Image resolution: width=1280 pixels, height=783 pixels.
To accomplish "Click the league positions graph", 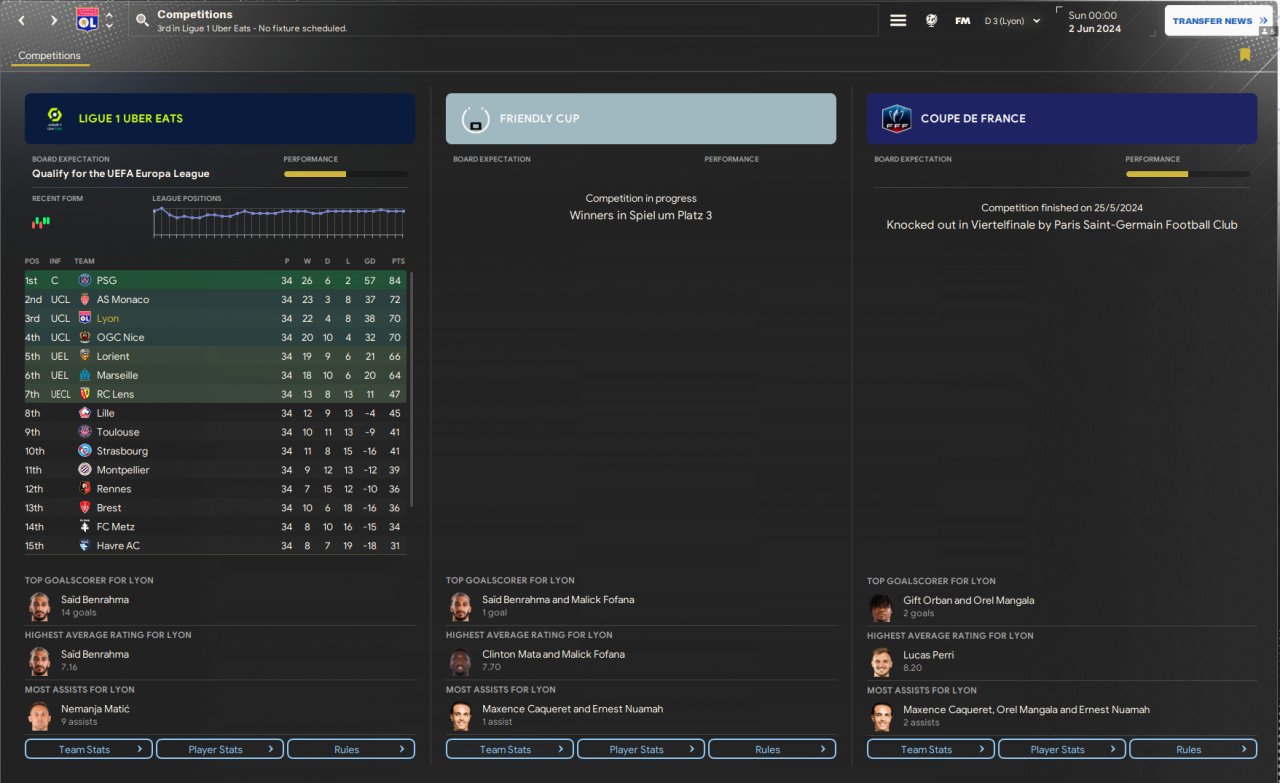I will (x=279, y=220).
